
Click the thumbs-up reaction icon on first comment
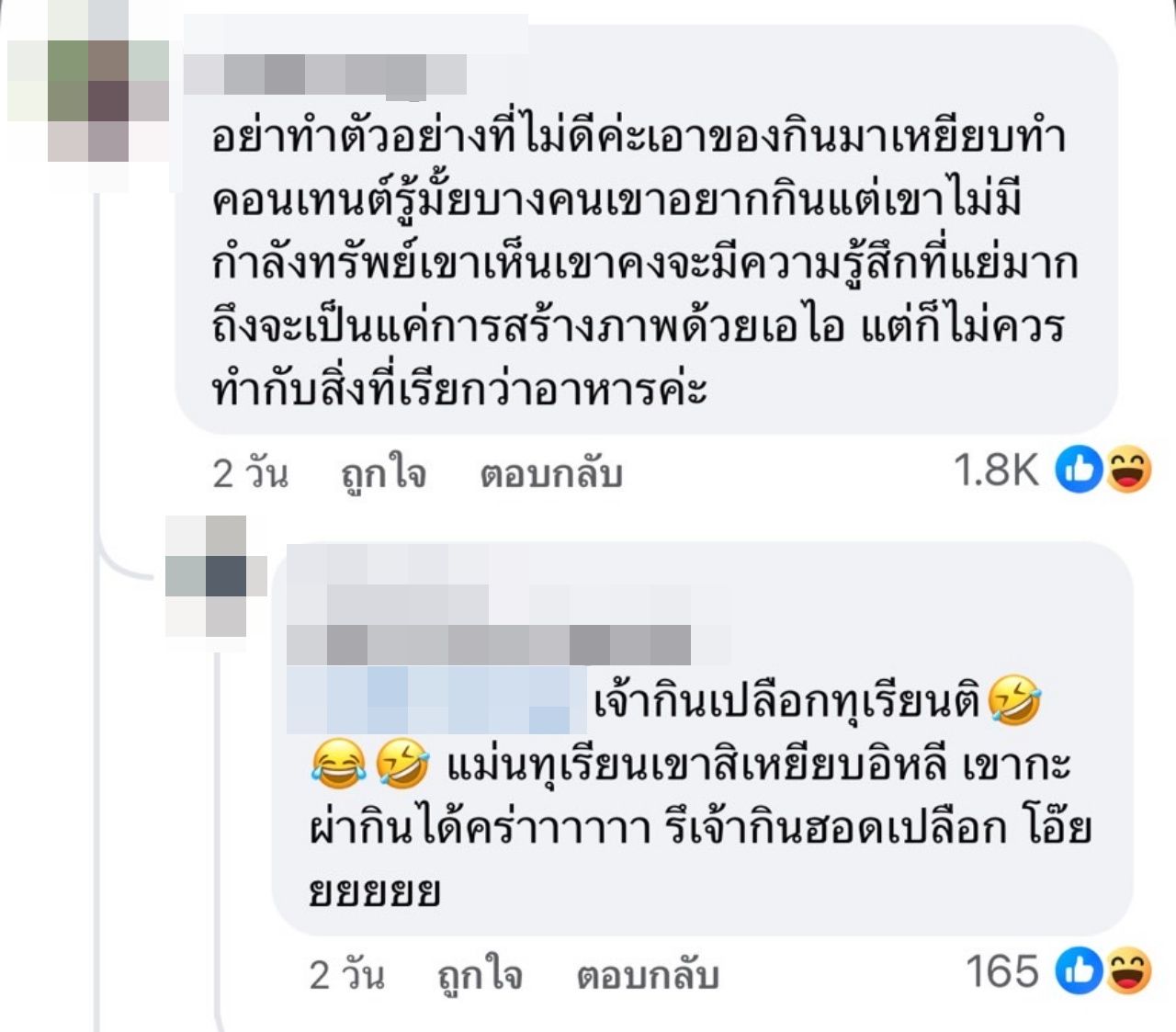[x=1079, y=470]
